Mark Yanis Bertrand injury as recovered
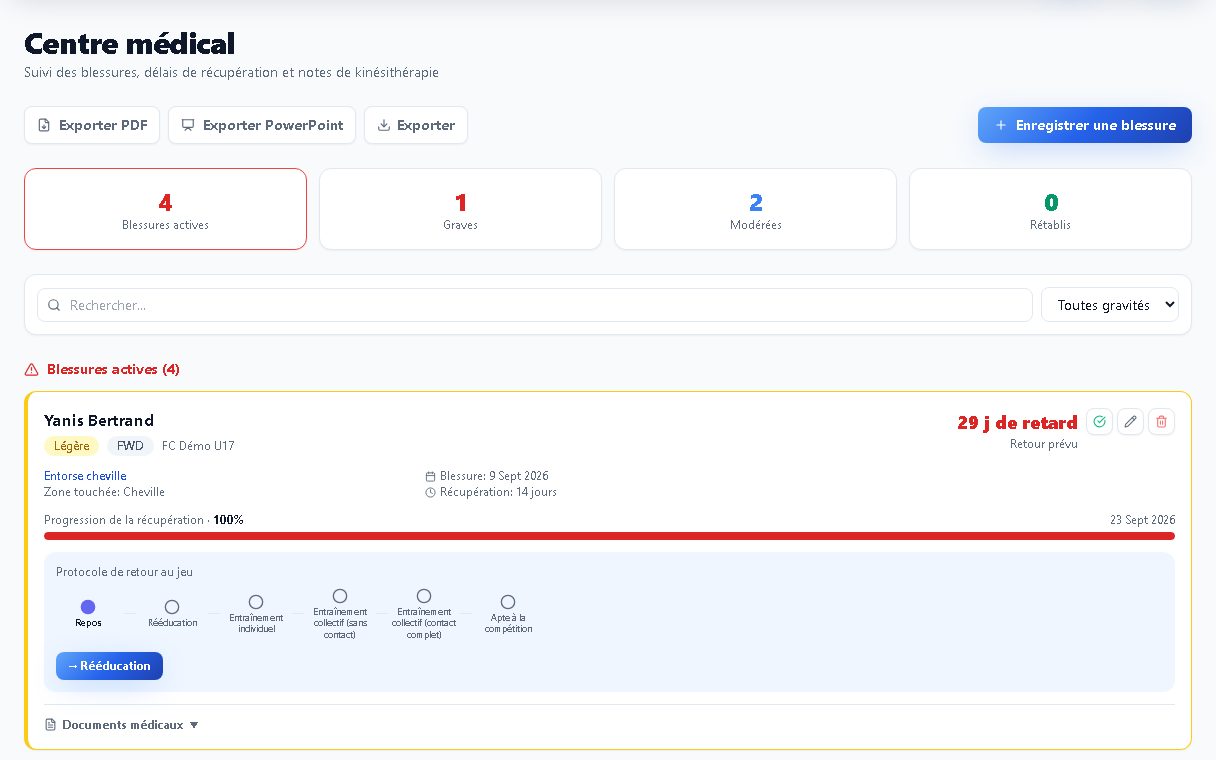 click(1099, 422)
